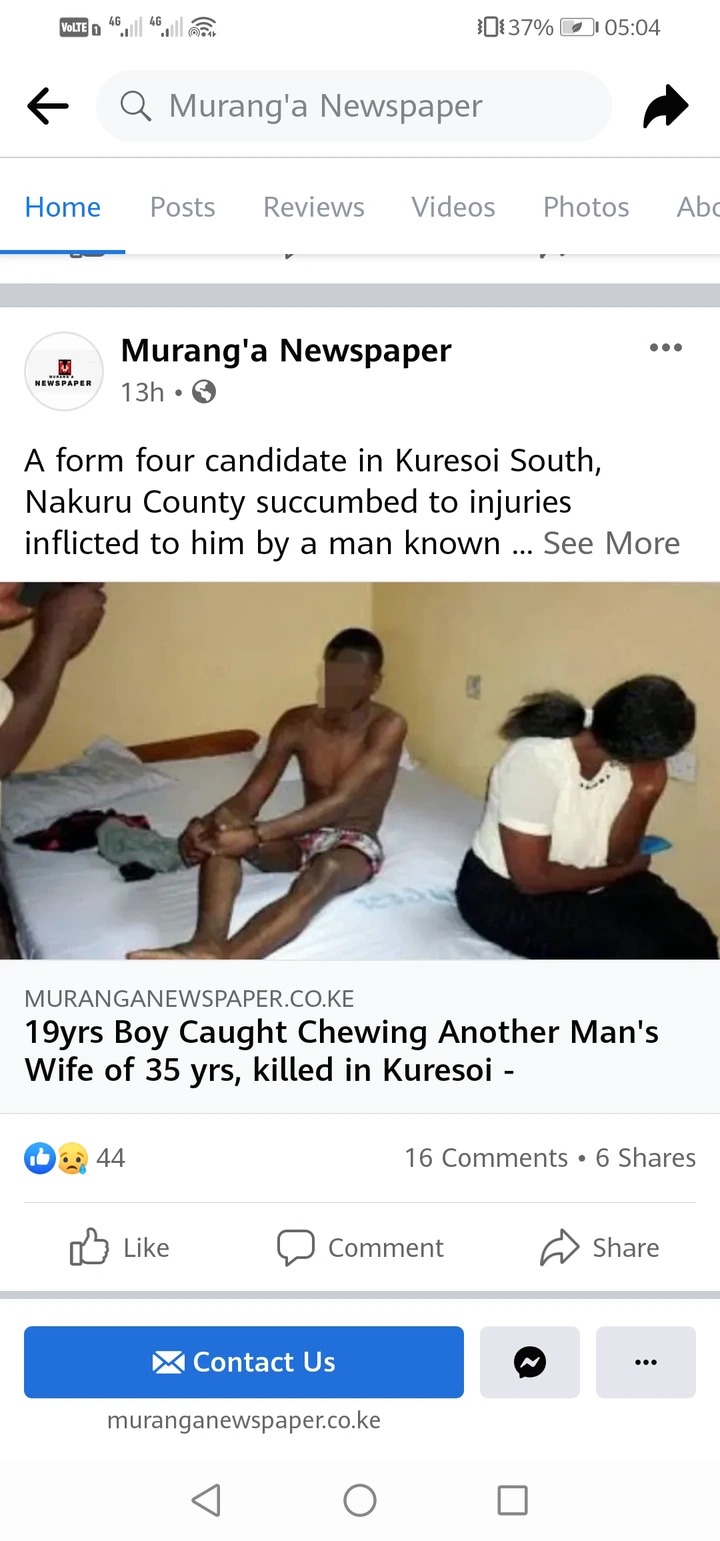Tap the Android back navigation triangle
The width and height of the screenshot is (720, 1541).
206,1499
